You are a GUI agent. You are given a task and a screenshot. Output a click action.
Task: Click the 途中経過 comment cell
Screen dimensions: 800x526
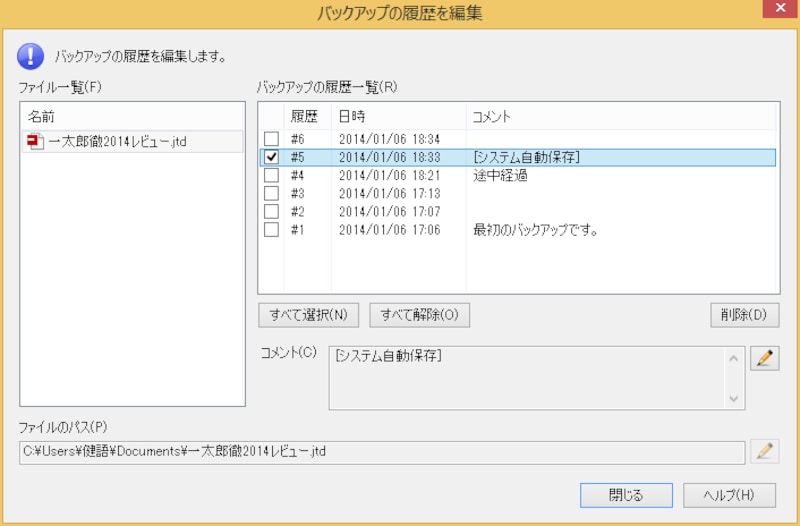(500, 176)
